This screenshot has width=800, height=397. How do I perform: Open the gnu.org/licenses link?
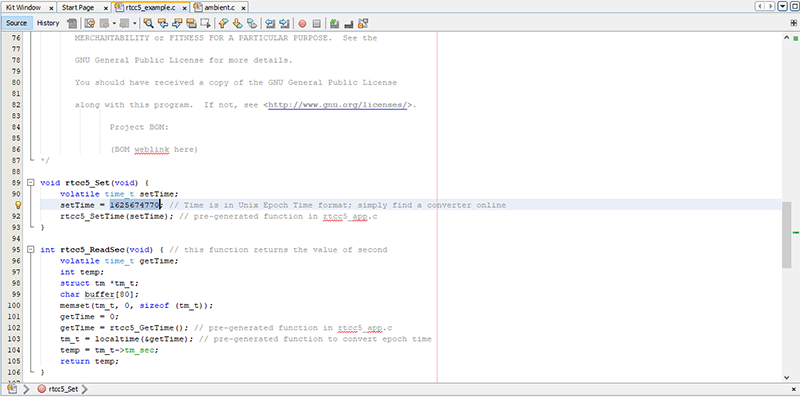point(338,105)
